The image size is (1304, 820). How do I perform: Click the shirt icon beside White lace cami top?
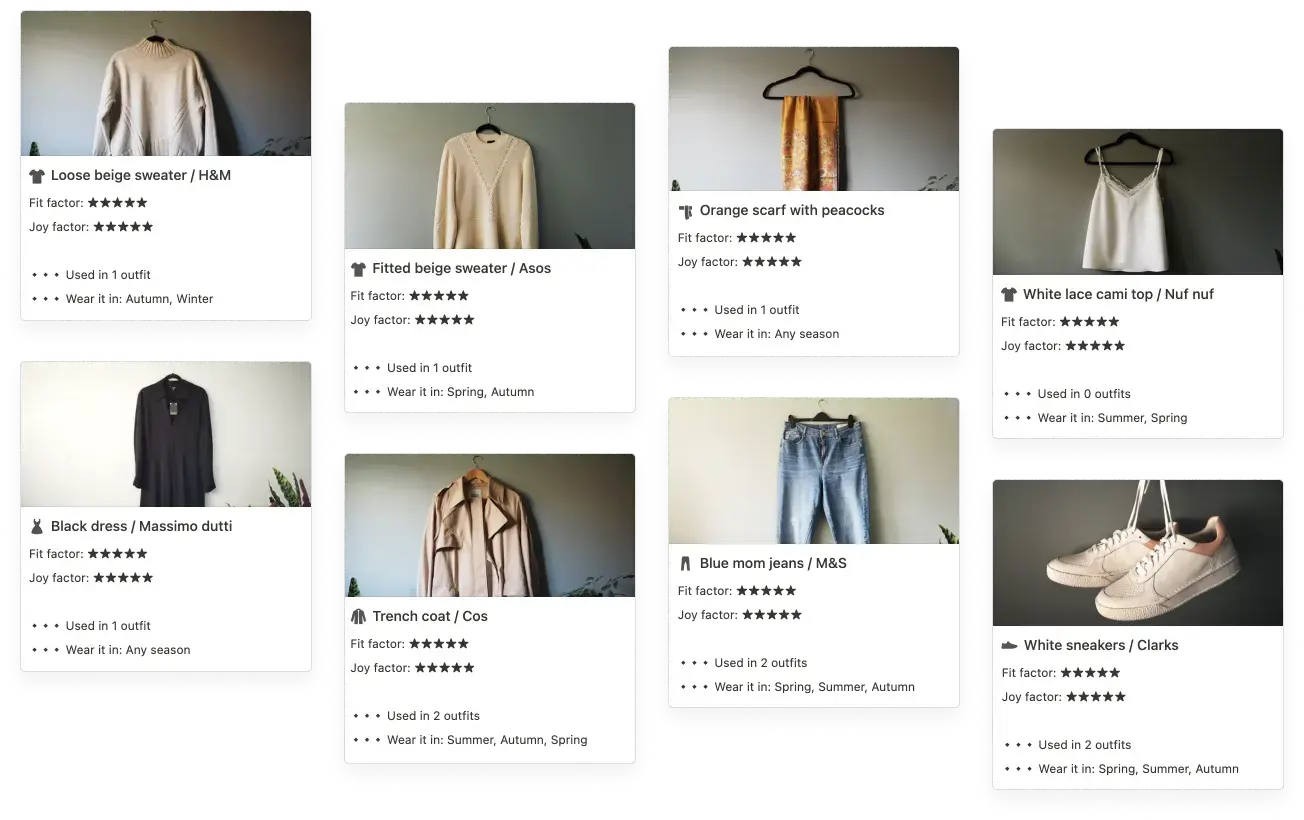pos(1009,295)
